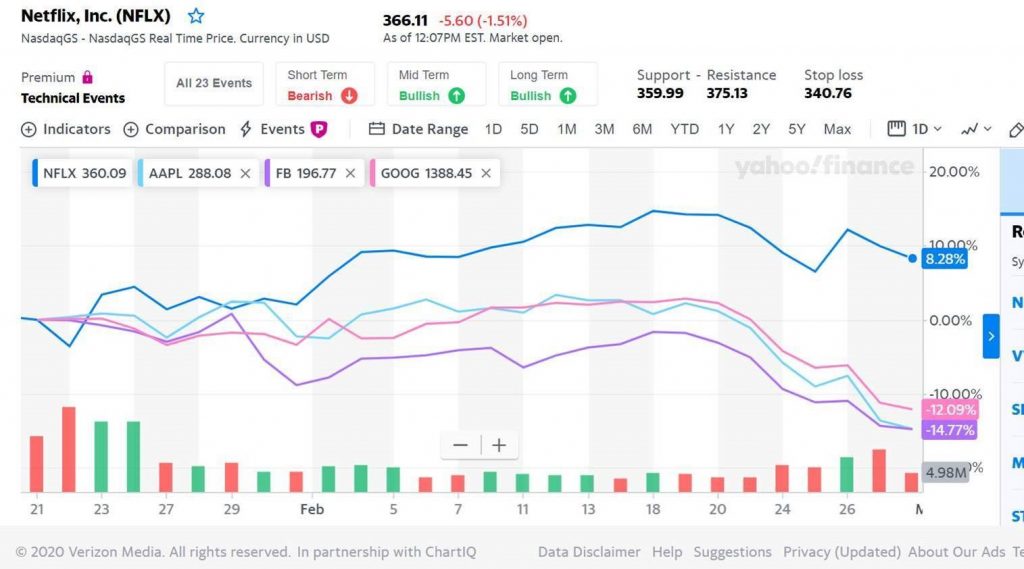1024x569 pixels.
Task: Open the Date Range picker
Action: (419, 129)
